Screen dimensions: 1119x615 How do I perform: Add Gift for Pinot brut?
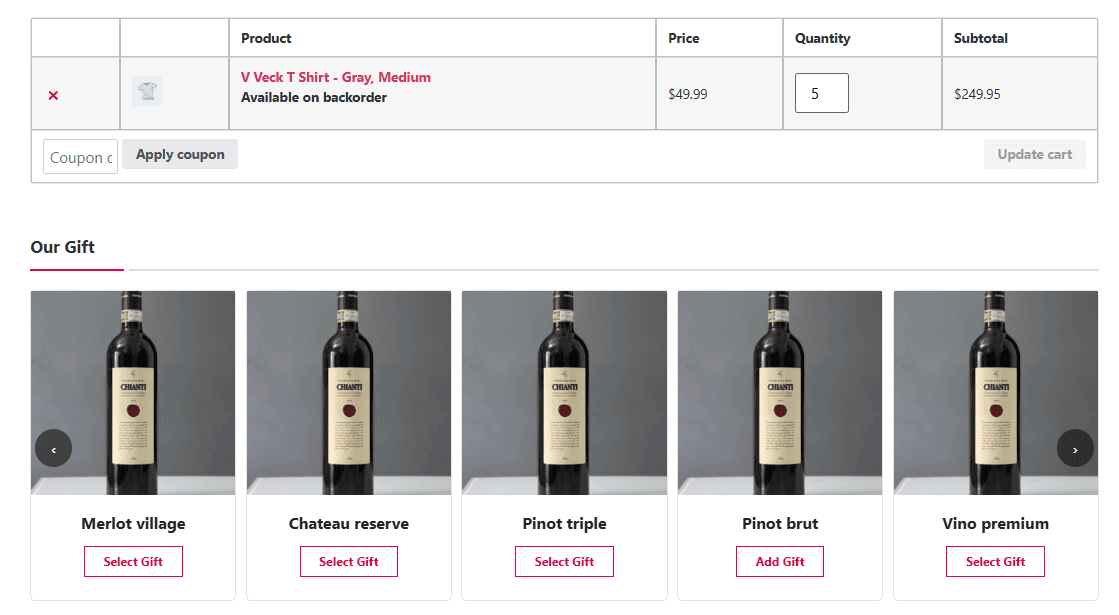coord(780,562)
